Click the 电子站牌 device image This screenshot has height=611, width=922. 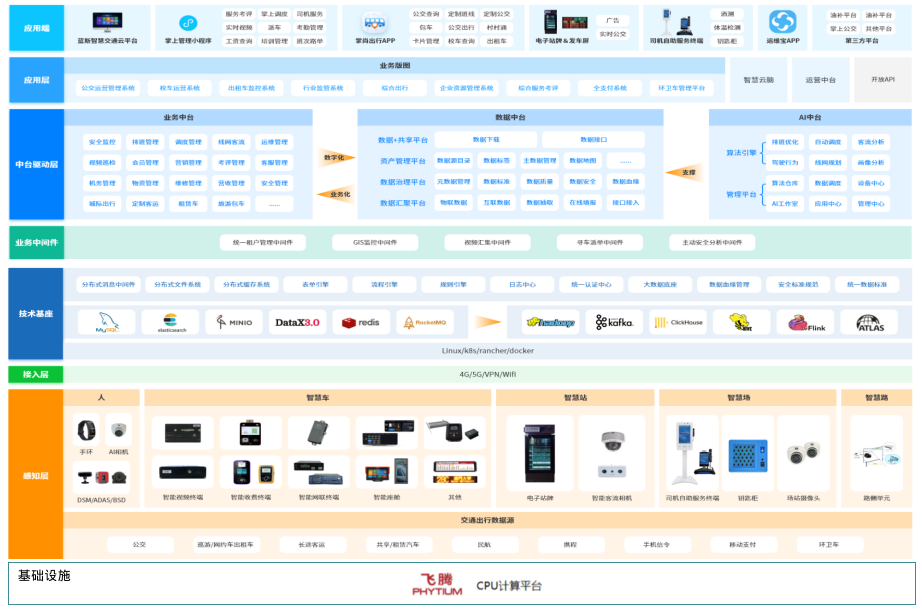coord(540,455)
